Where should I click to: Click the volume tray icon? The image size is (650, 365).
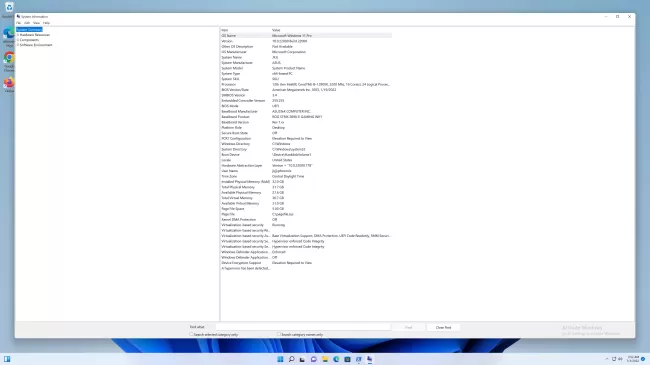[x=620, y=359]
